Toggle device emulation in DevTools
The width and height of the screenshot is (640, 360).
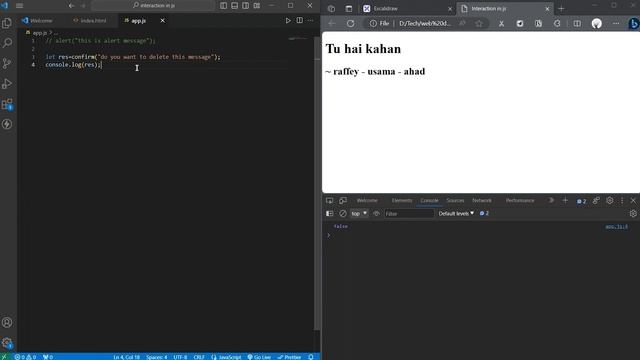pos(343,200)
